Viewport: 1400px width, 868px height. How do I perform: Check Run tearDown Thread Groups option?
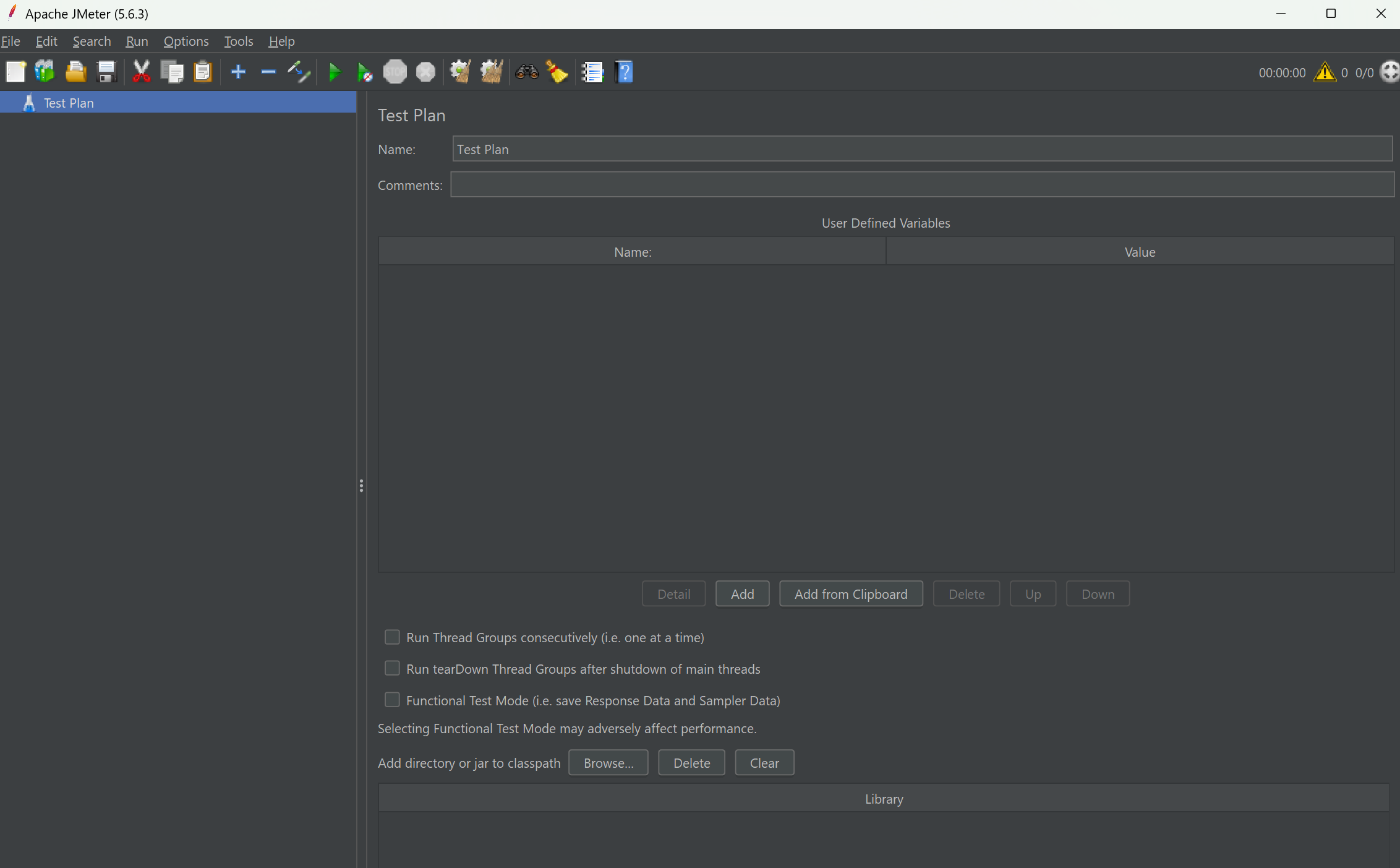click(392, 669)
